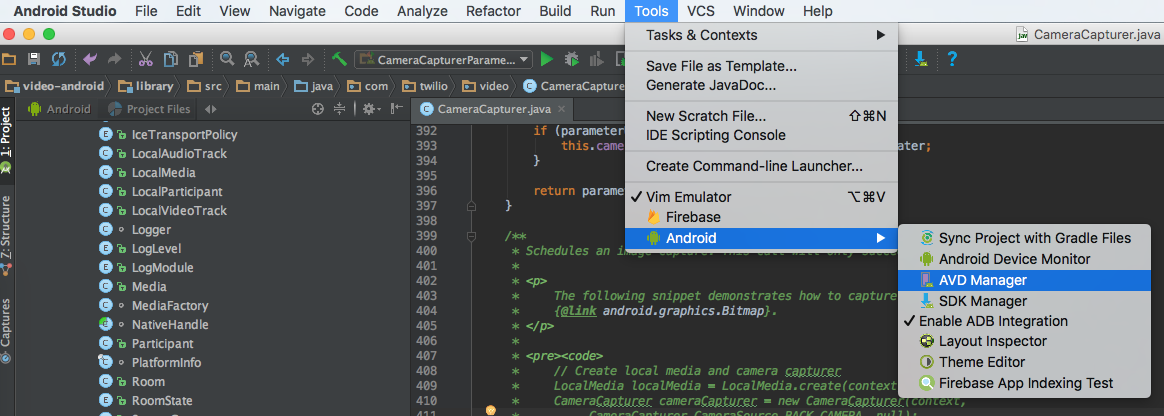Screen dimensions: 1164x416
Task: Collapse the code fold marker at line 397
Action: click(x=471, y=204)
